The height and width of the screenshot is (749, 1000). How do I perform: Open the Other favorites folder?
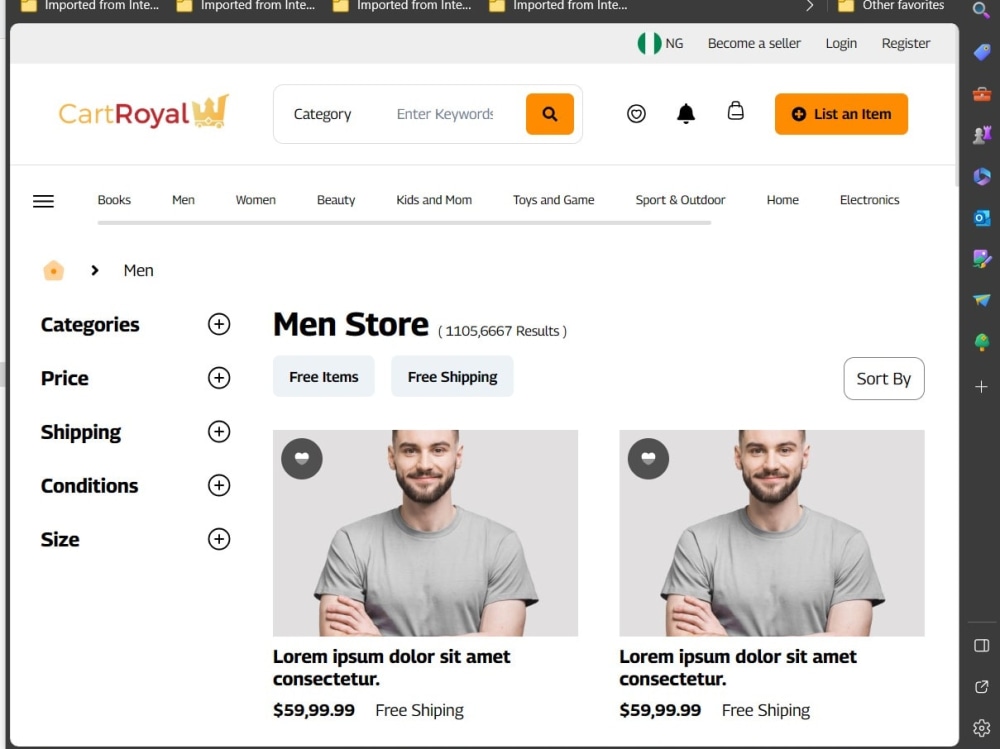(x=891, y=6)
